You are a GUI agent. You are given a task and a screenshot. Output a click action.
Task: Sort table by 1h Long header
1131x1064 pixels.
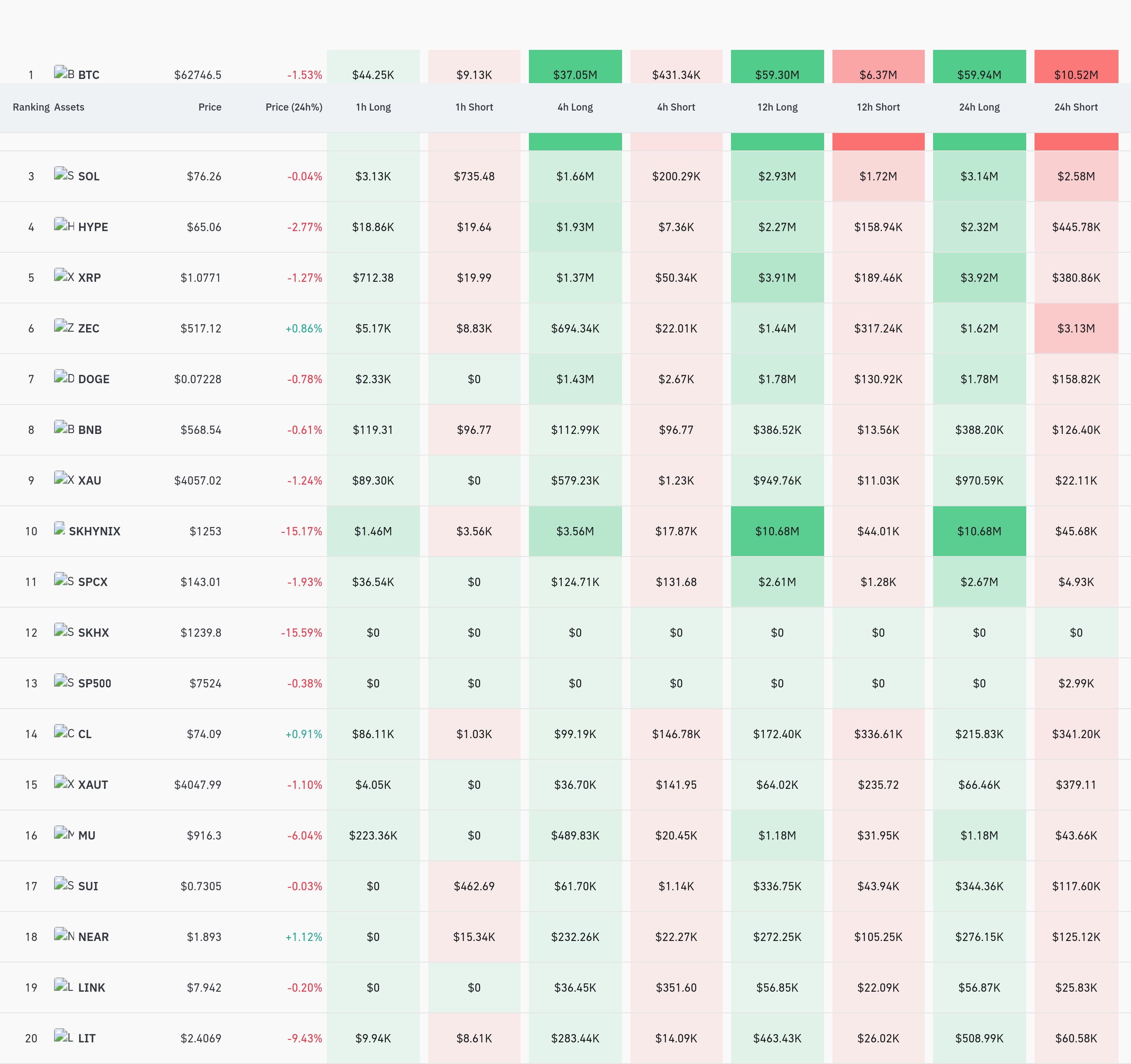pyautogui.click(x=373, y=107)
